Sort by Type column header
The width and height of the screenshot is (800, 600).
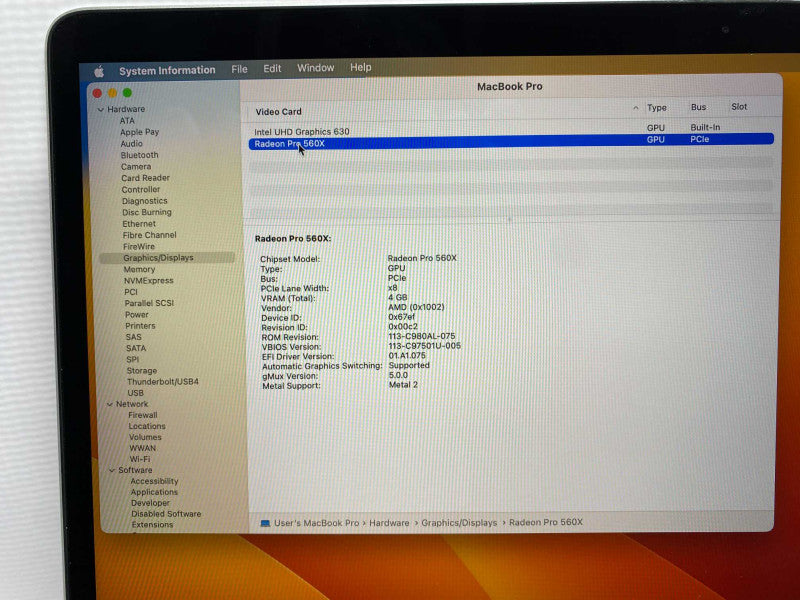[x=657, y=108]
